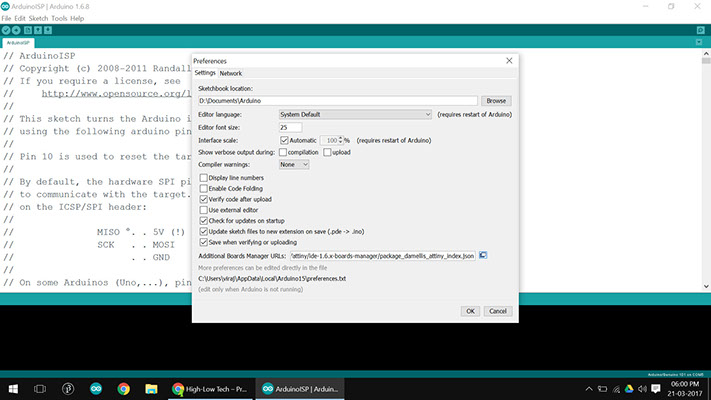Open the Help menu
The width and height of the screenshot is (711, 400).
coord(77,19)
